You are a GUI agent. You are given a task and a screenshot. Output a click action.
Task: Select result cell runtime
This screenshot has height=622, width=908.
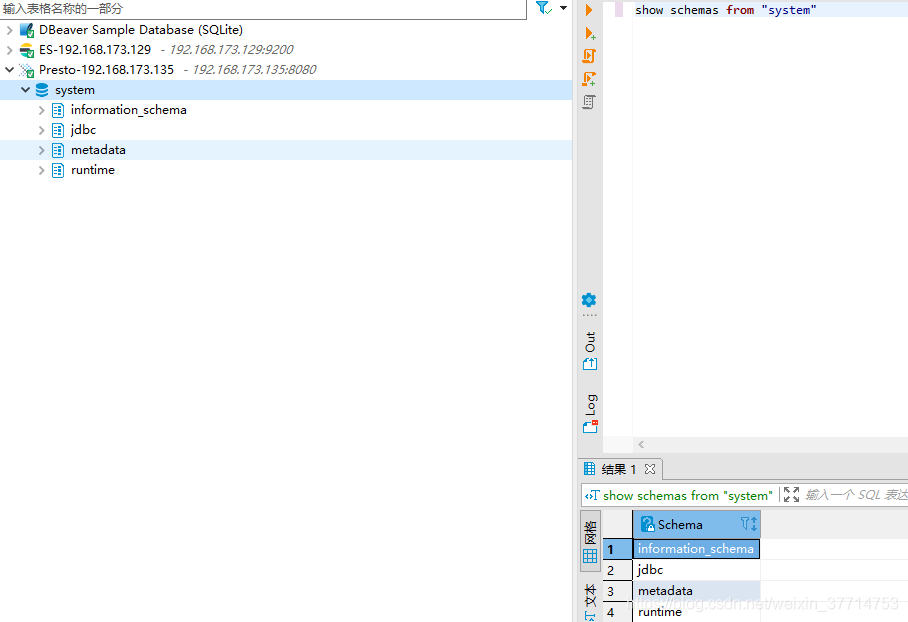click(697, 612)
